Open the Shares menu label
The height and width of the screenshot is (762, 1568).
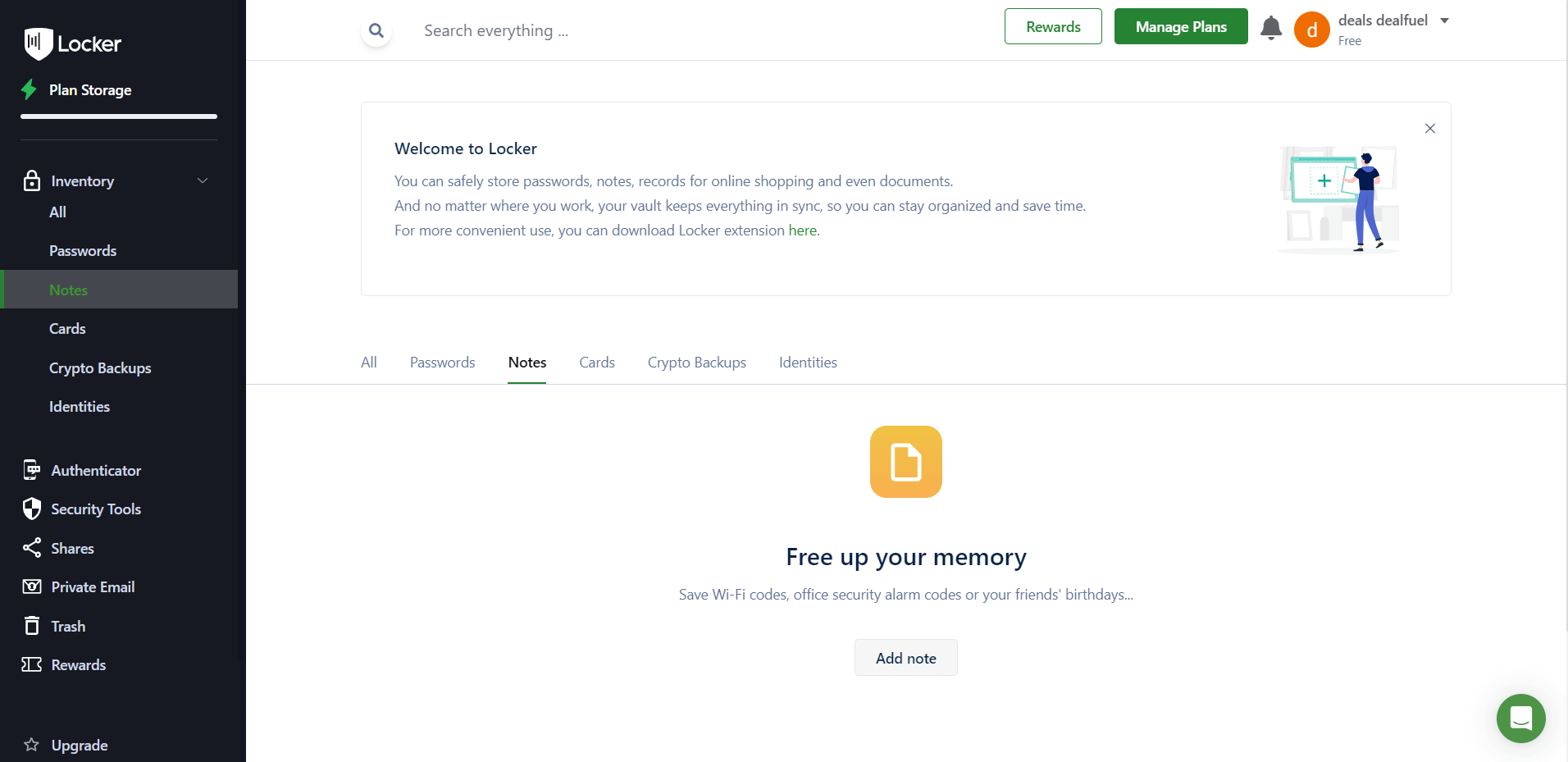tap(72, 549)
